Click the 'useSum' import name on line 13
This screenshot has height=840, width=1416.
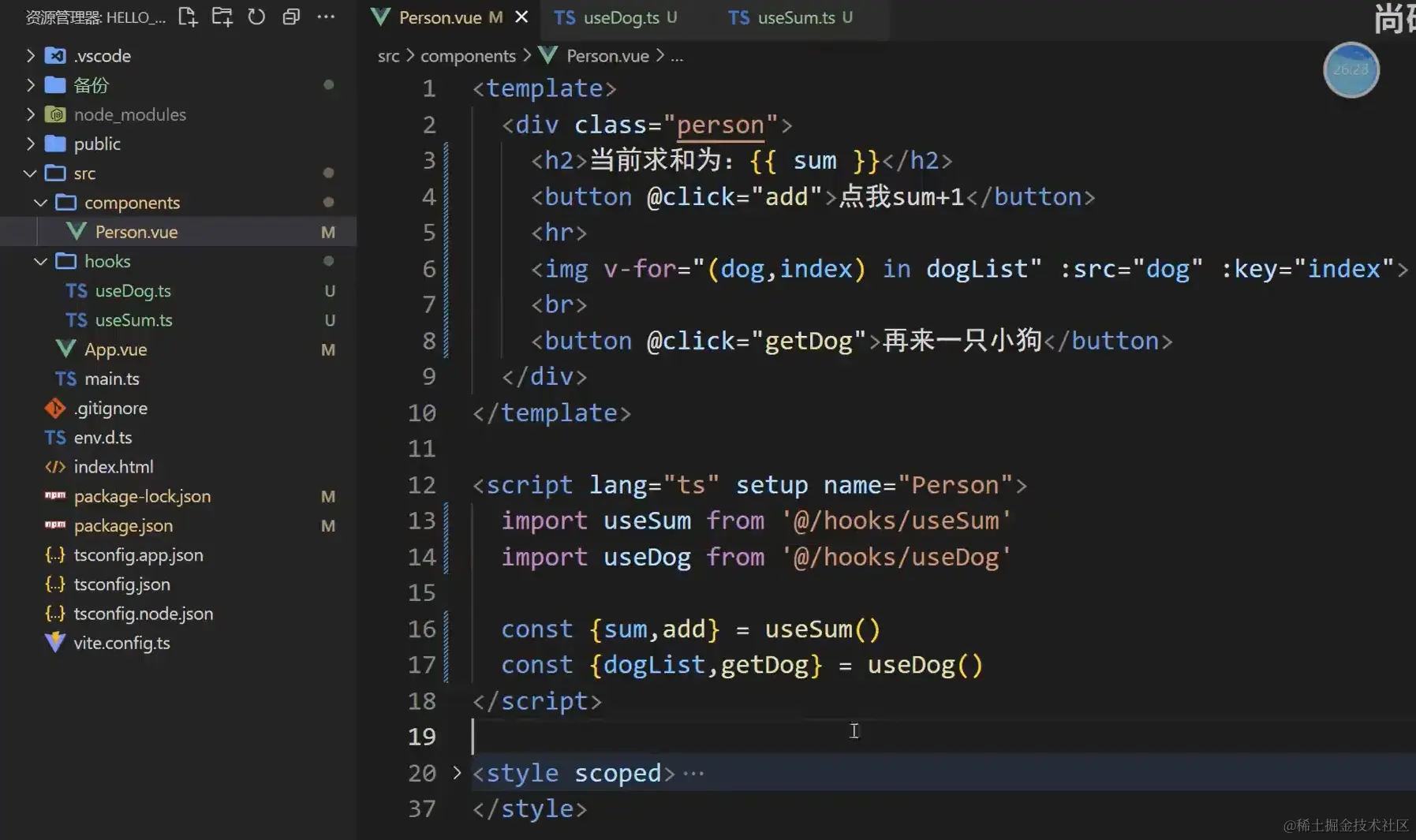tap(647, 521)
